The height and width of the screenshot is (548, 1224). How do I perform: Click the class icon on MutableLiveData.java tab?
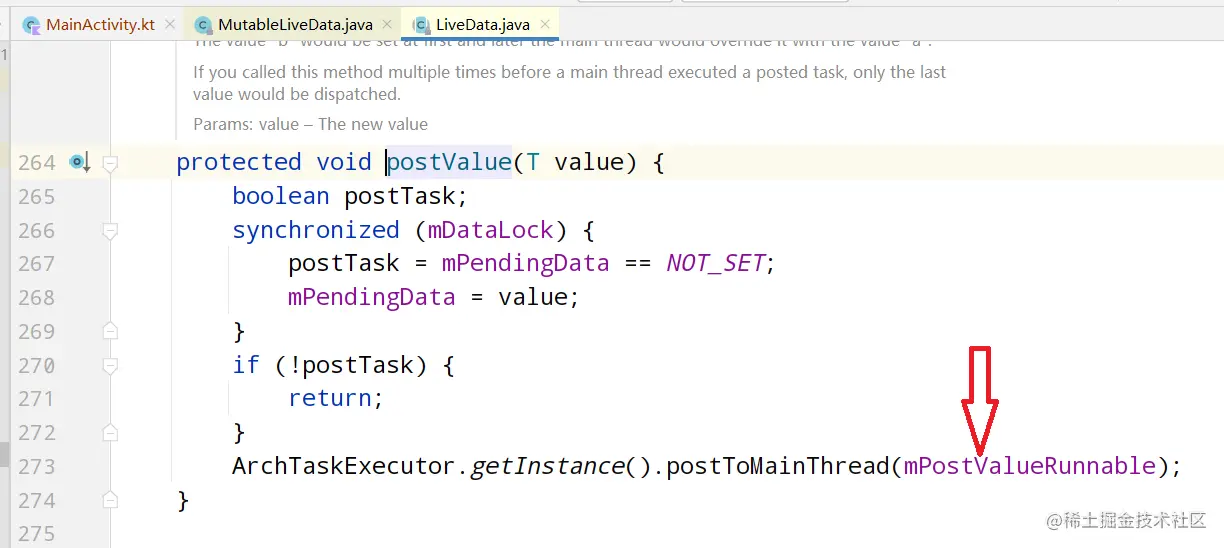204,25
